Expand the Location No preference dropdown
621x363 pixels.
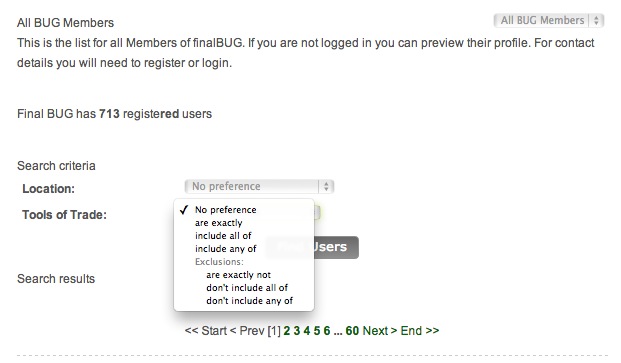pyautogui.click(x=259, y=186)
